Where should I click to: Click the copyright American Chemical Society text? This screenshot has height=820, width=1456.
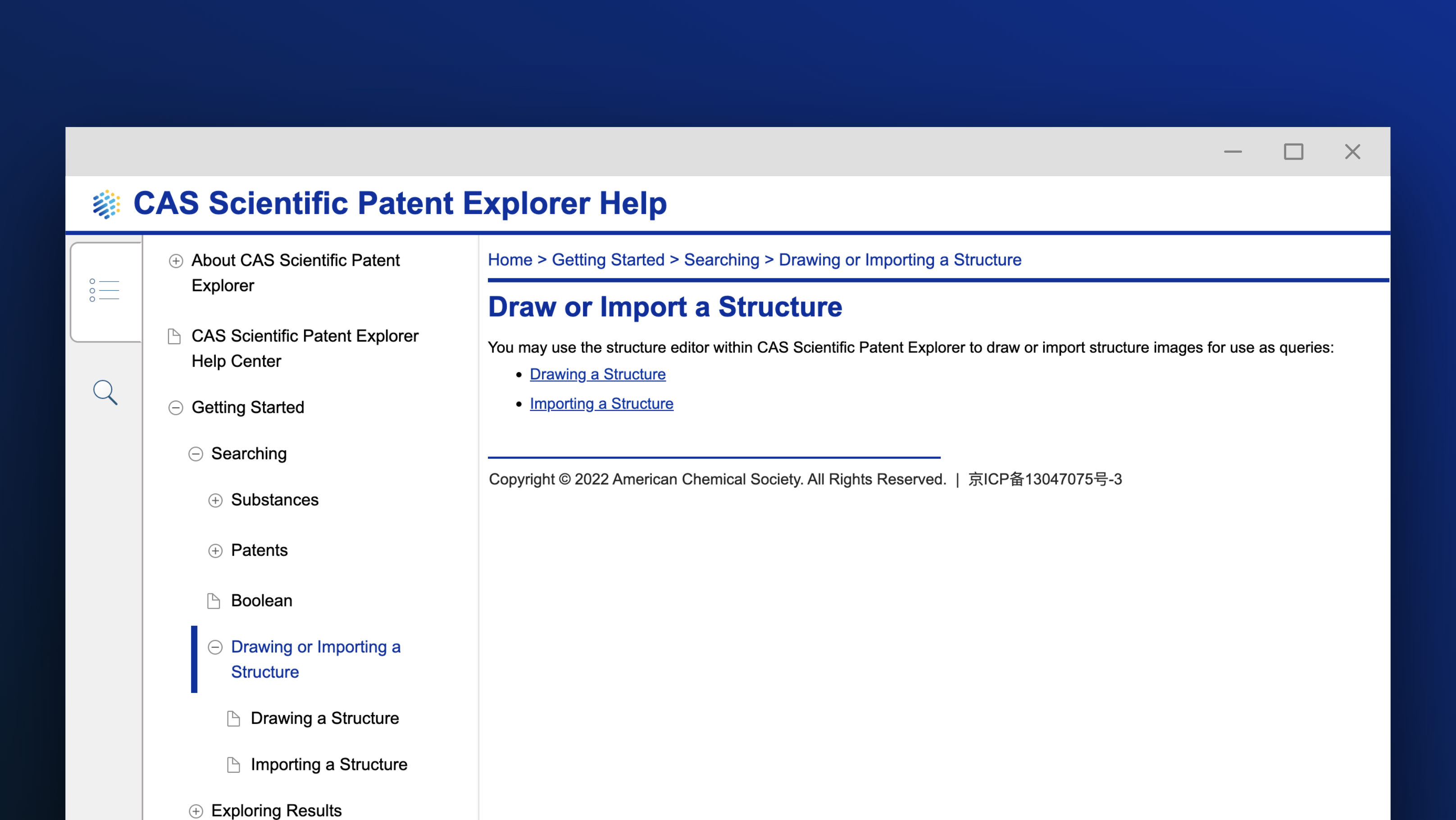tap(717, 479)
